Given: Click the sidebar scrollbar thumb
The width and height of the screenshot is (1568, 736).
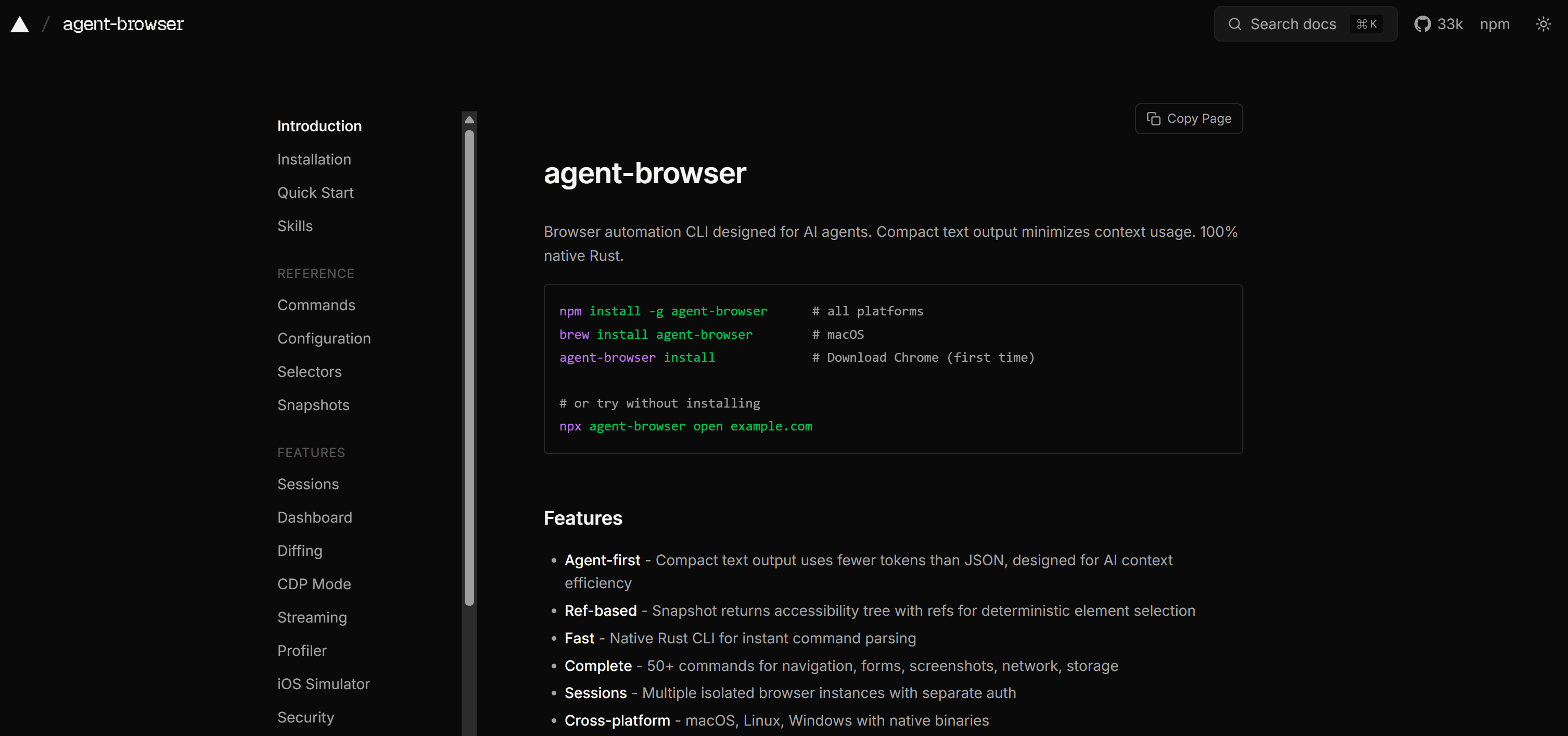Looking at the screenshot, I should (x=469, y=369).
